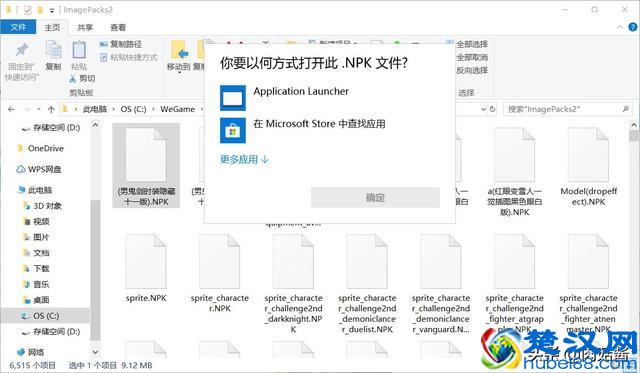Click WeGame in the address path
Viewport: 640px width, 373px height.
[x=178, y=109]
